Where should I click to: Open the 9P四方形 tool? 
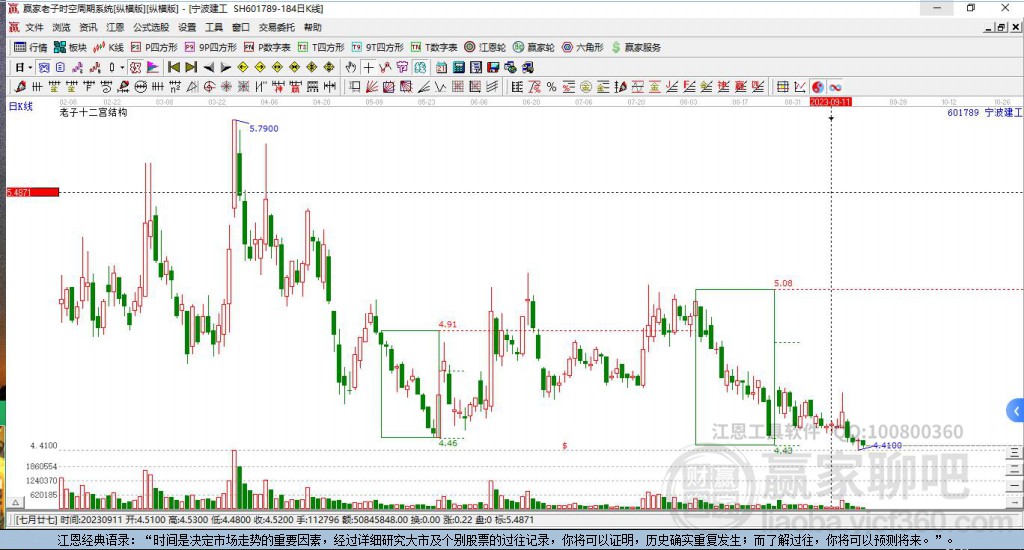click(210, 47)
